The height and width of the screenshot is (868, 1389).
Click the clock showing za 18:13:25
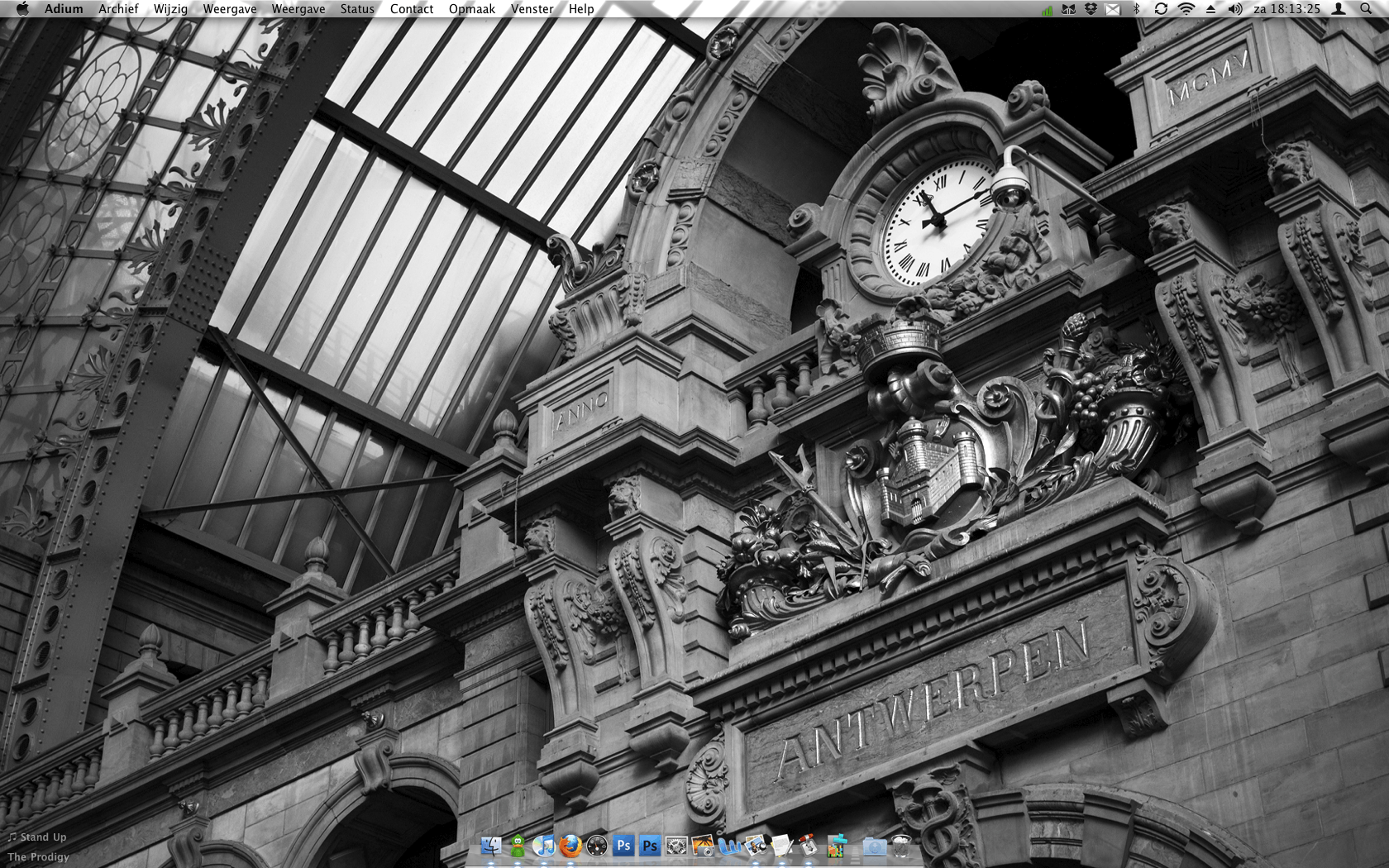click(x=1286, y=9)
